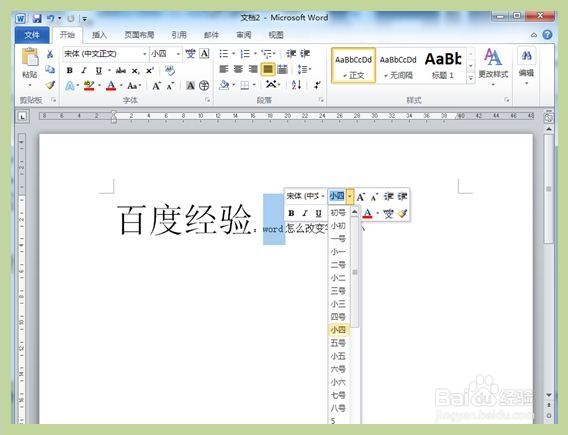Image resolution: width=568 pixels, height=435 pixels.
Task: Switch to the 引用 tab
Action: [179, 35]
